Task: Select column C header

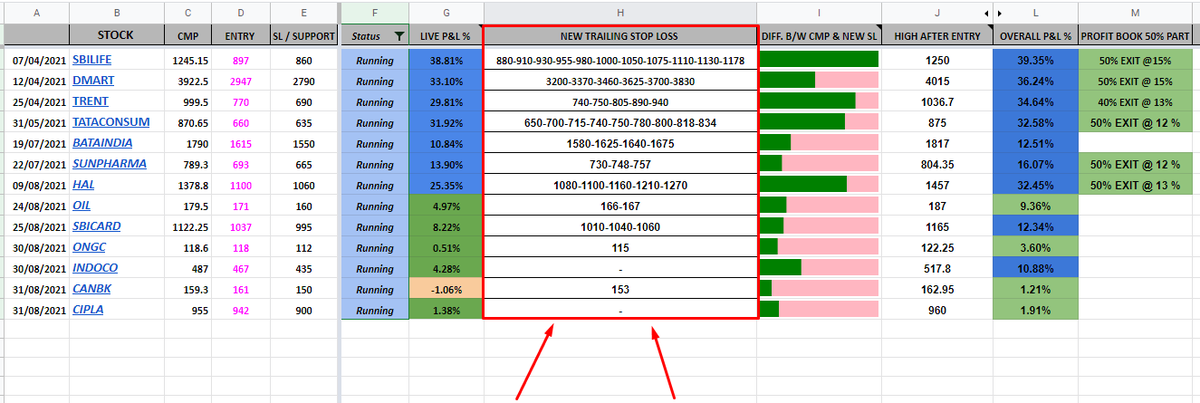Action: (187, 13)
